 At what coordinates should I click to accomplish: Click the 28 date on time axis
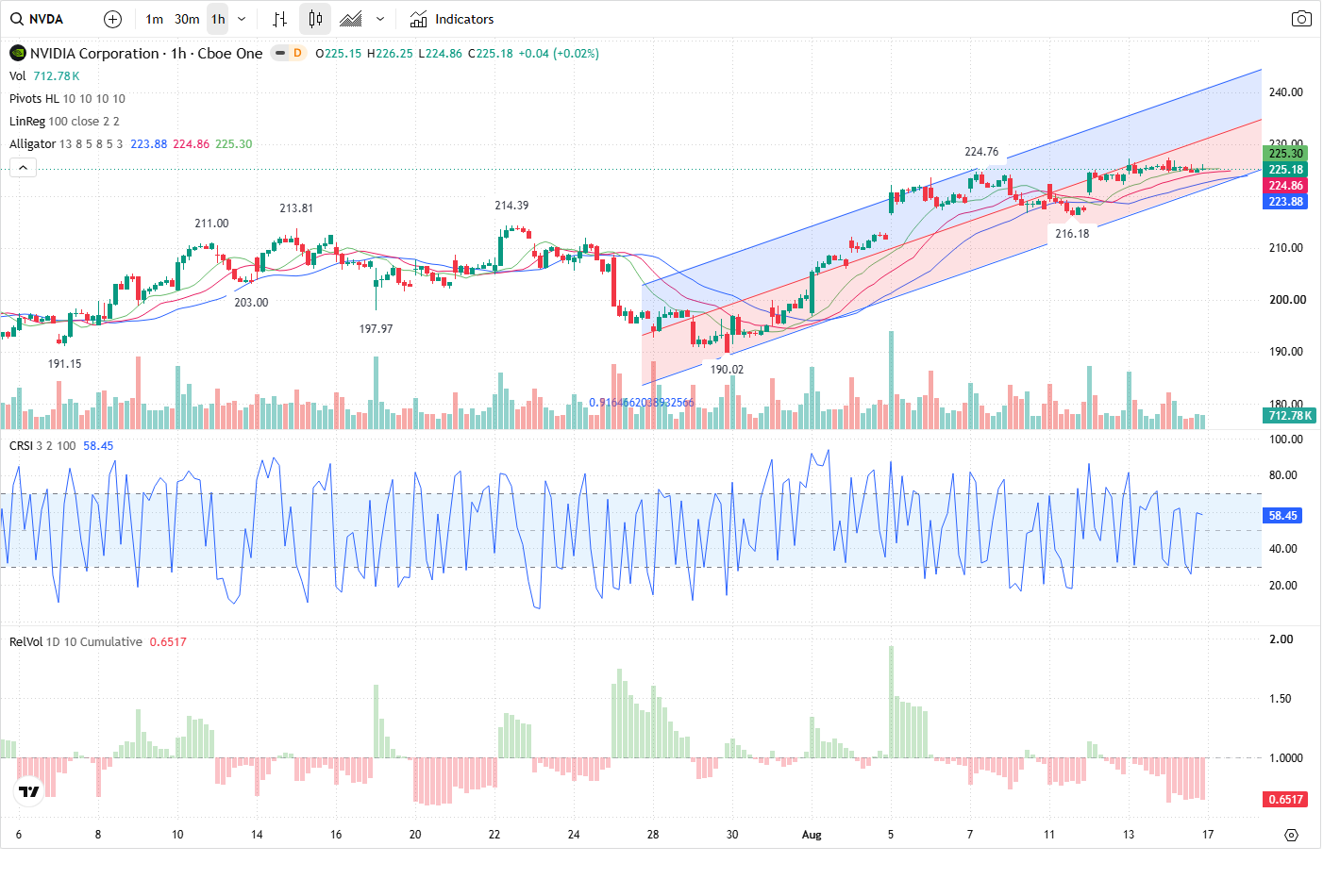(653, 835)
